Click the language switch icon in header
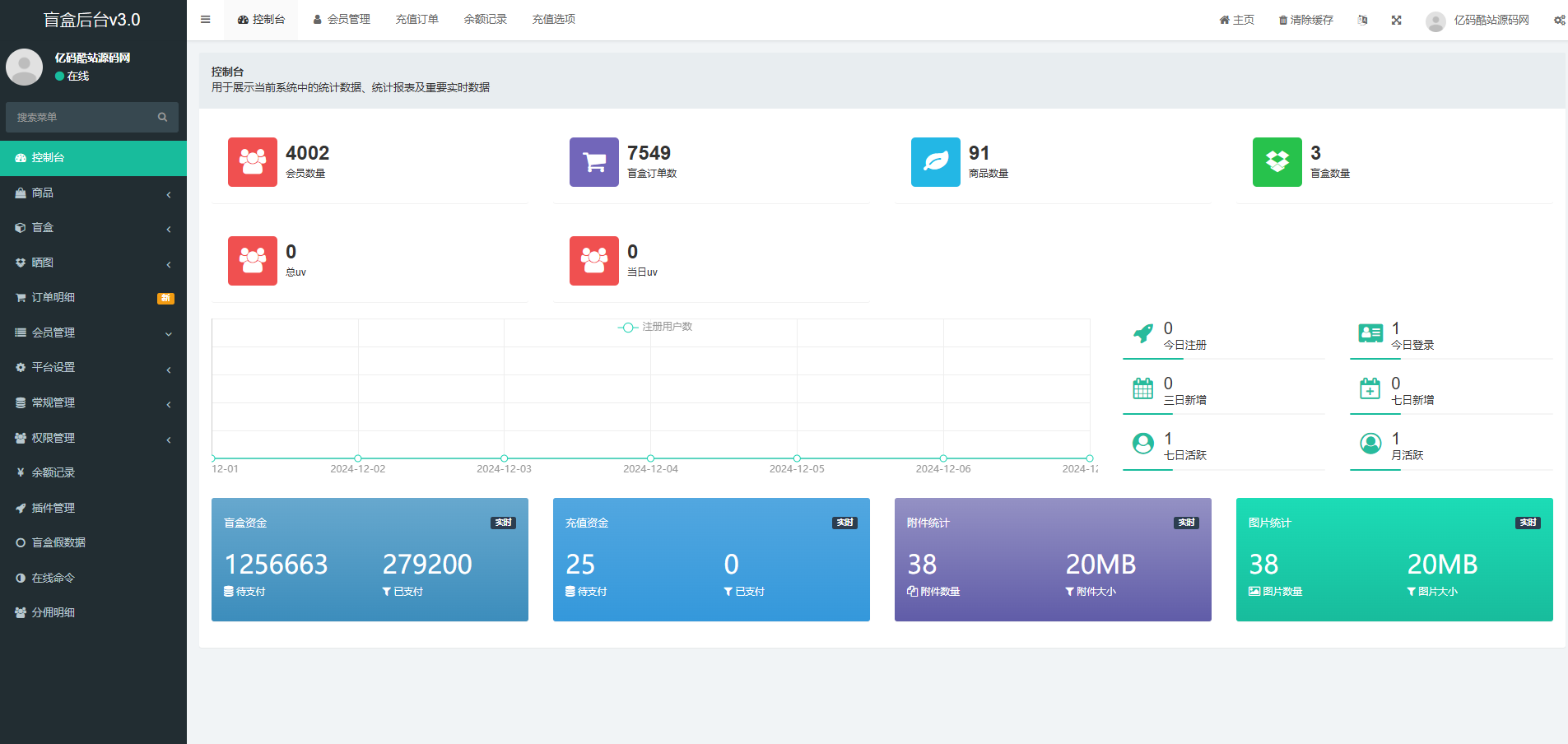The width and height of the screenshot is (1568, 744). click(x=1362, y=20)
